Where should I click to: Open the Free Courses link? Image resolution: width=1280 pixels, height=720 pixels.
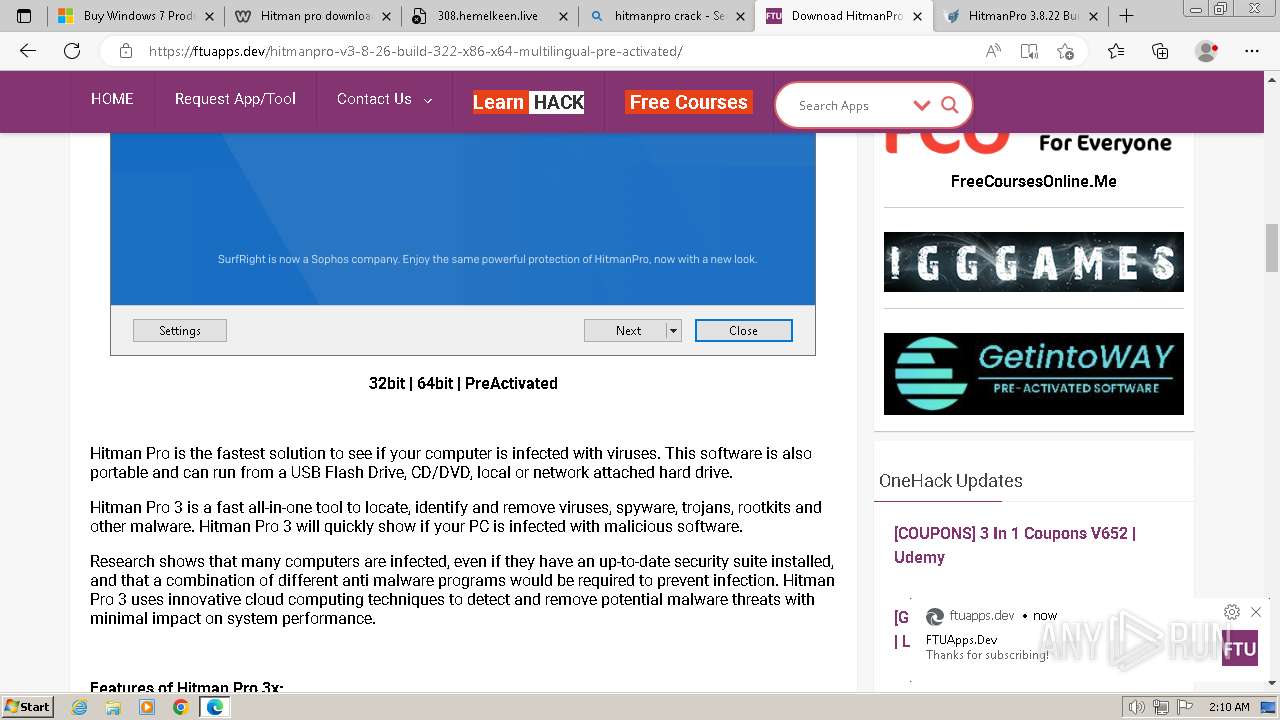coord(688,102)
